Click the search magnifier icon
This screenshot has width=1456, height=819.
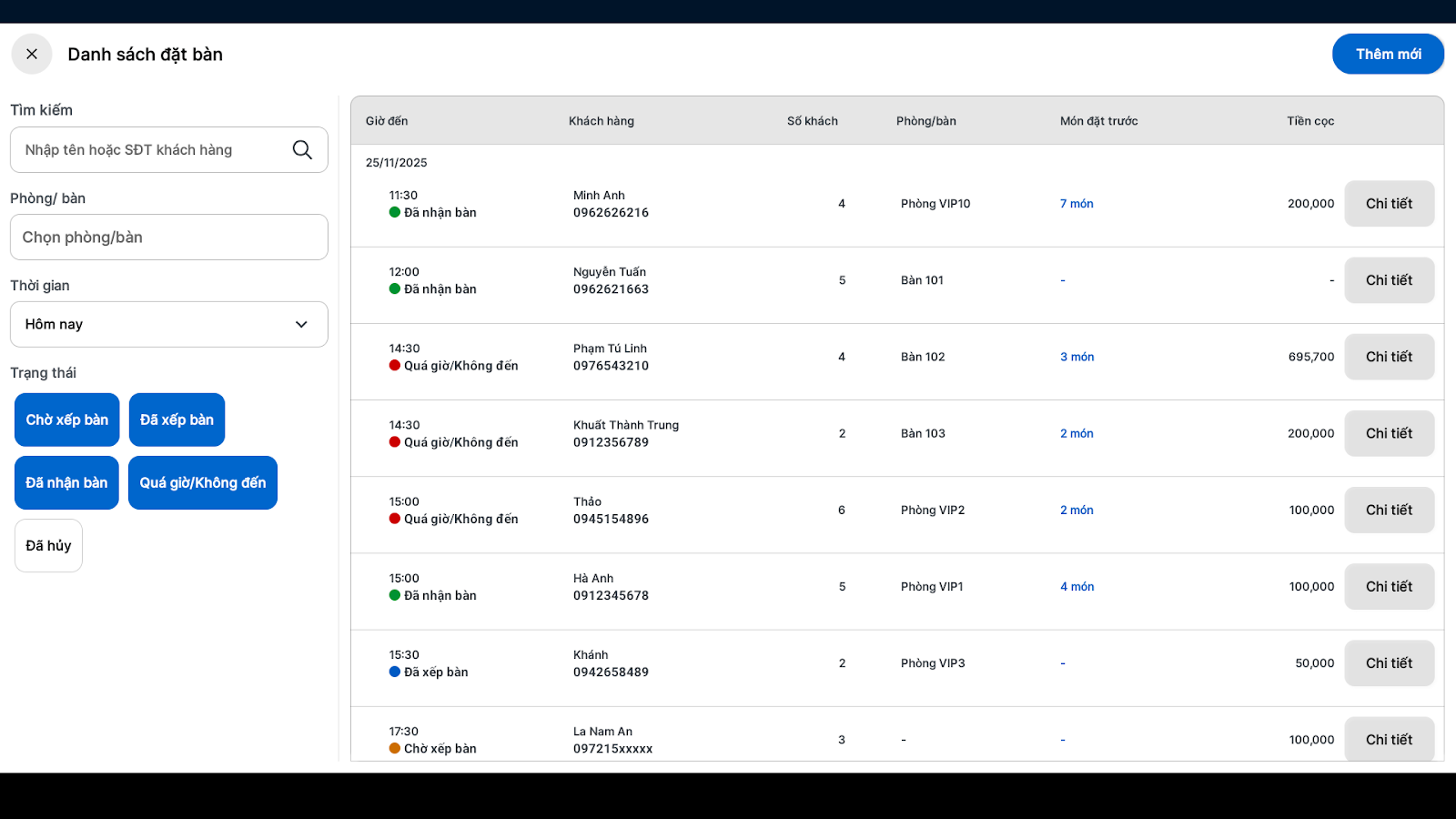[302, 150]
